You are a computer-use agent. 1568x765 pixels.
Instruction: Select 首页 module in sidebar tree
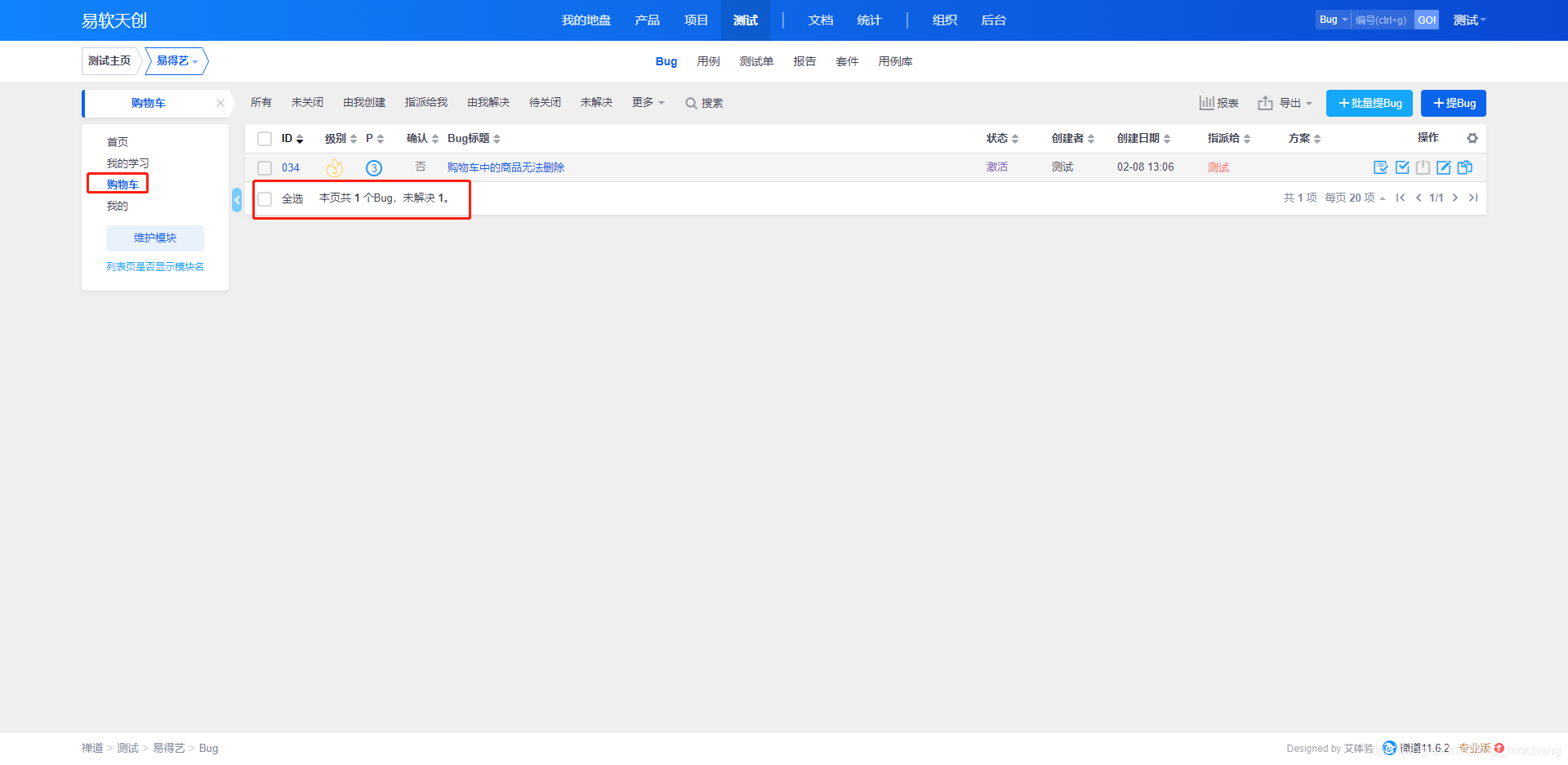pyautogui.click(x=118, y=142)
